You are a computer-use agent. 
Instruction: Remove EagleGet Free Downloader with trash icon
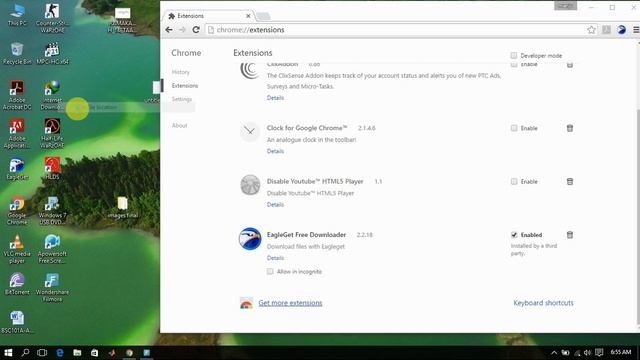point(570,235)
